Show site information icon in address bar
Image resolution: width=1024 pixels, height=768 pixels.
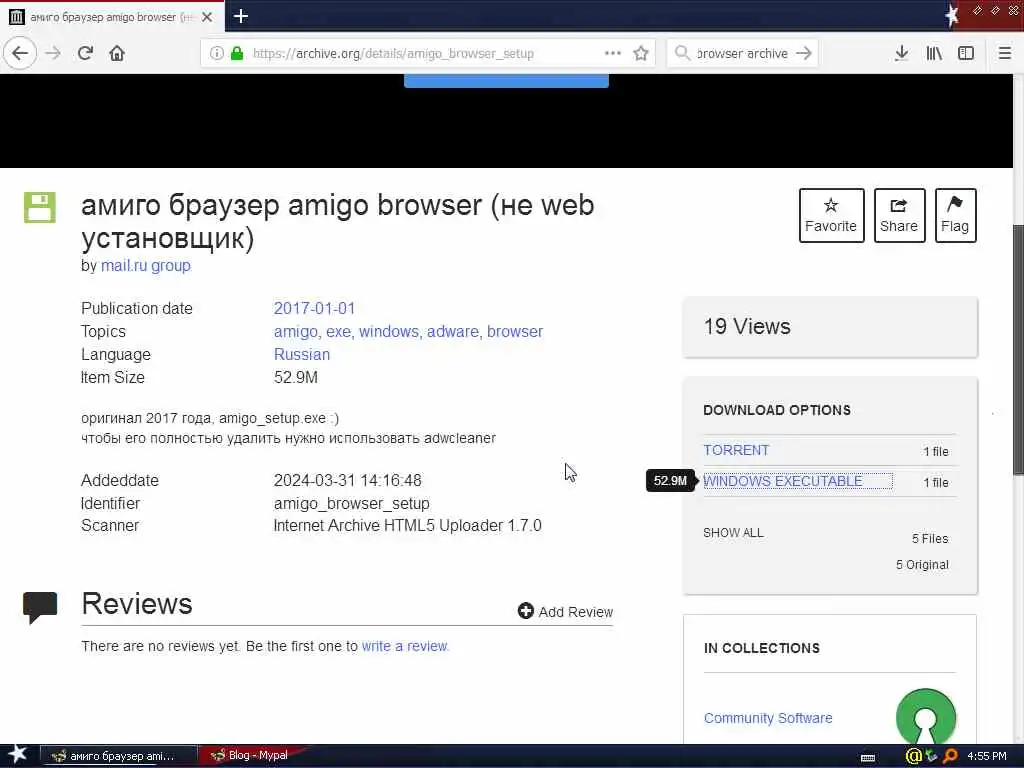click(x=216, y=53)
